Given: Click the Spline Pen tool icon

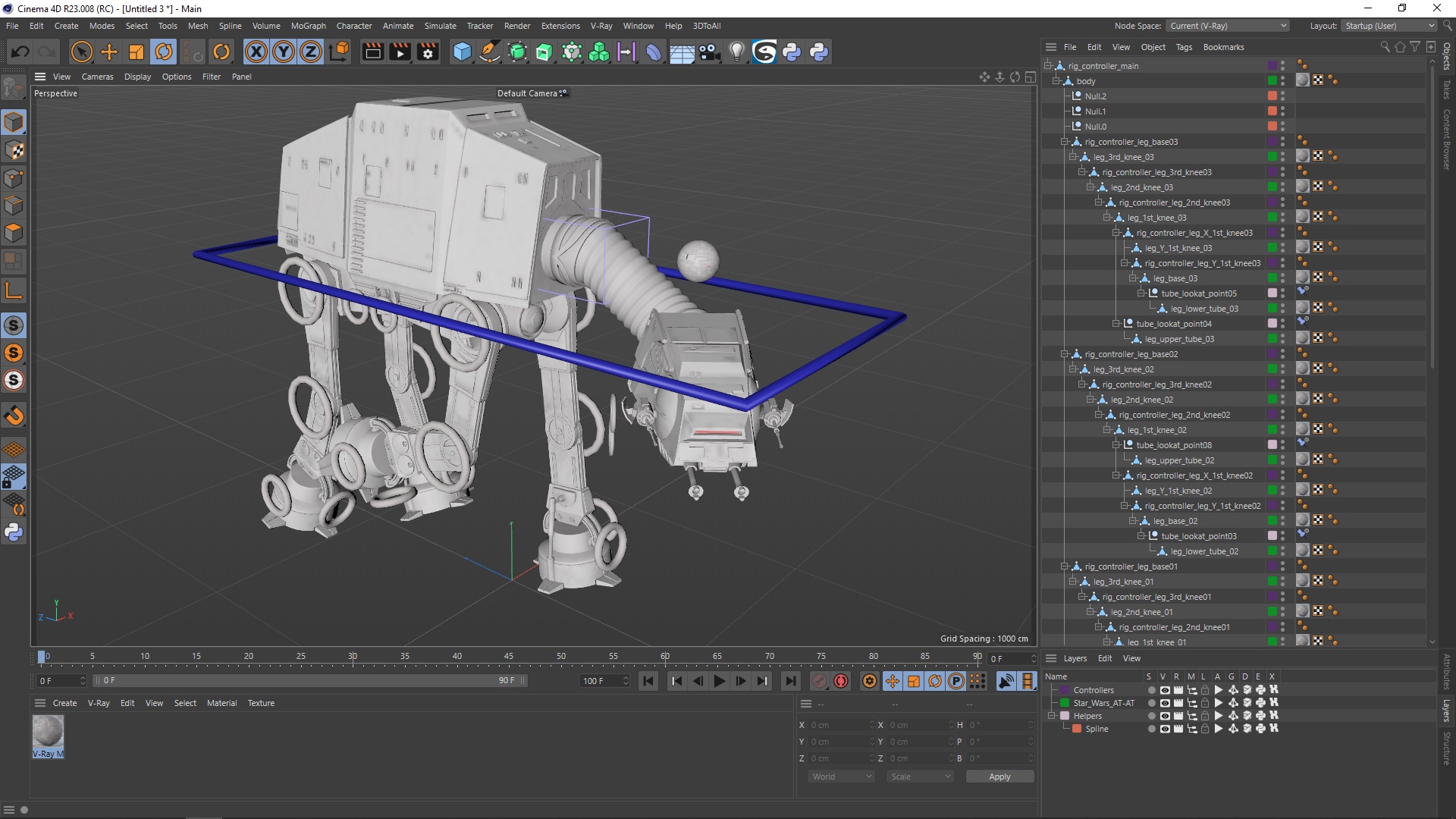Looking at the screenshot, I should pyautogui.click(x=490, y=52).
